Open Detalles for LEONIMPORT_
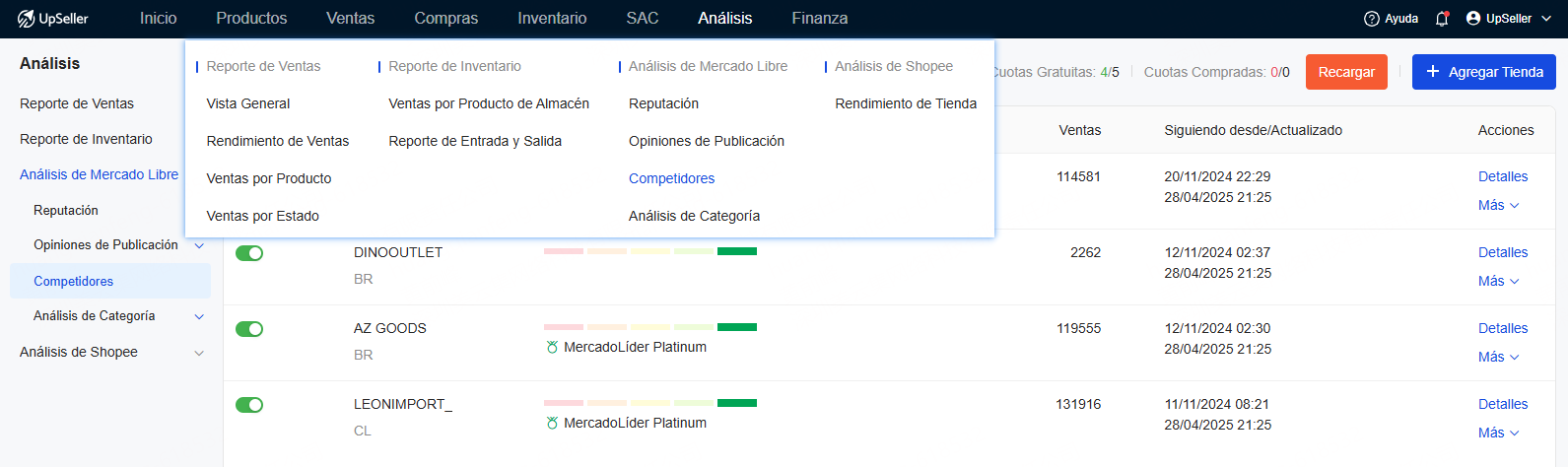Image resolution: width=1568 pixels, height=467 pixels. tap(1503, 404)
